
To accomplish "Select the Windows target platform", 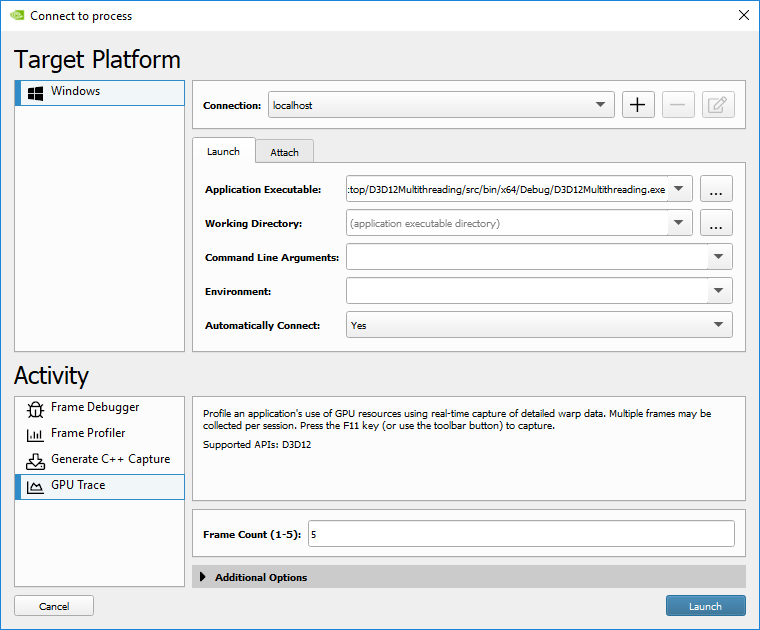I will 76,92.
